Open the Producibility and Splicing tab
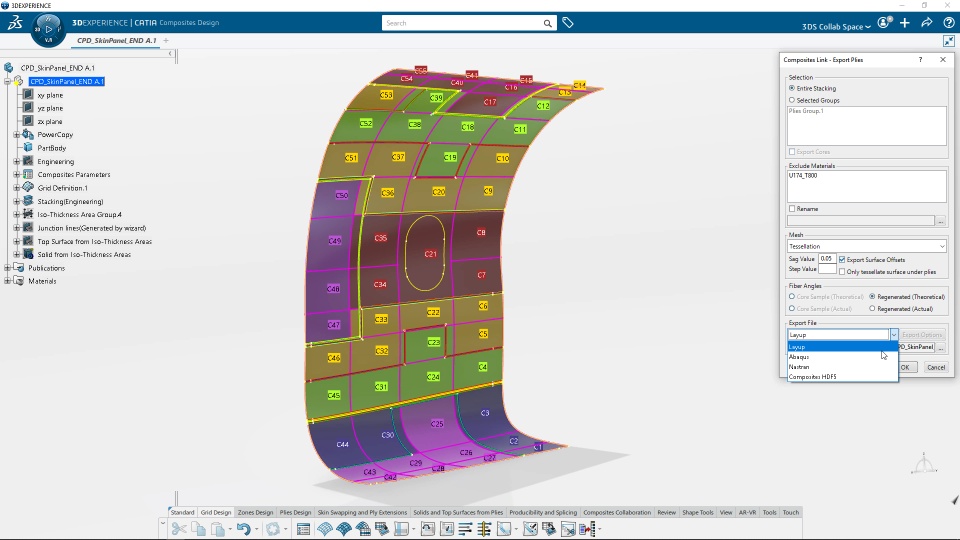Image resolution: width=960 pixels, height=540 pixels. pos(543,512)
